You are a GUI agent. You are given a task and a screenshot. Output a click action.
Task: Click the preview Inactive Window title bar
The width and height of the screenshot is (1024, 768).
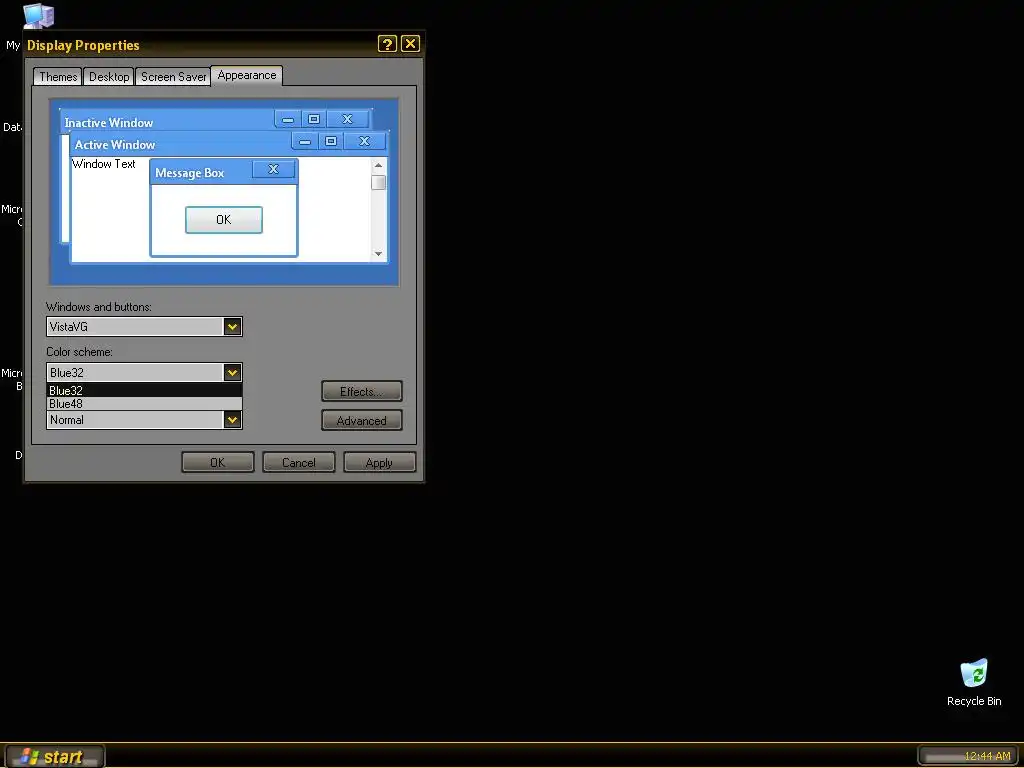[217, 121]
